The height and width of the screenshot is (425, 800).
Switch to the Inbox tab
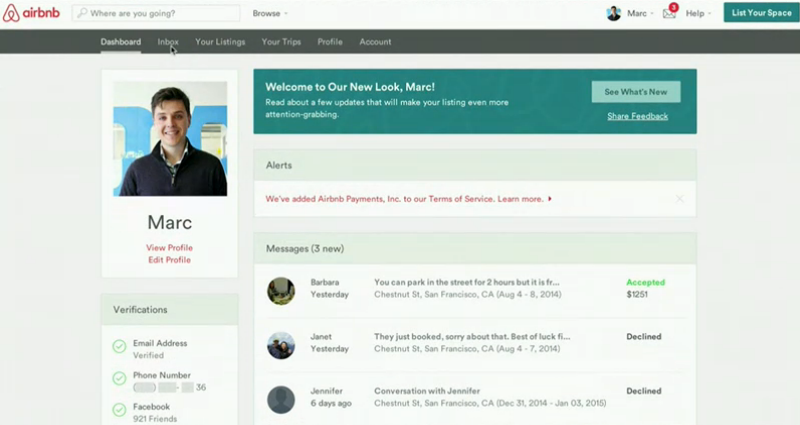tap(168, 42)
